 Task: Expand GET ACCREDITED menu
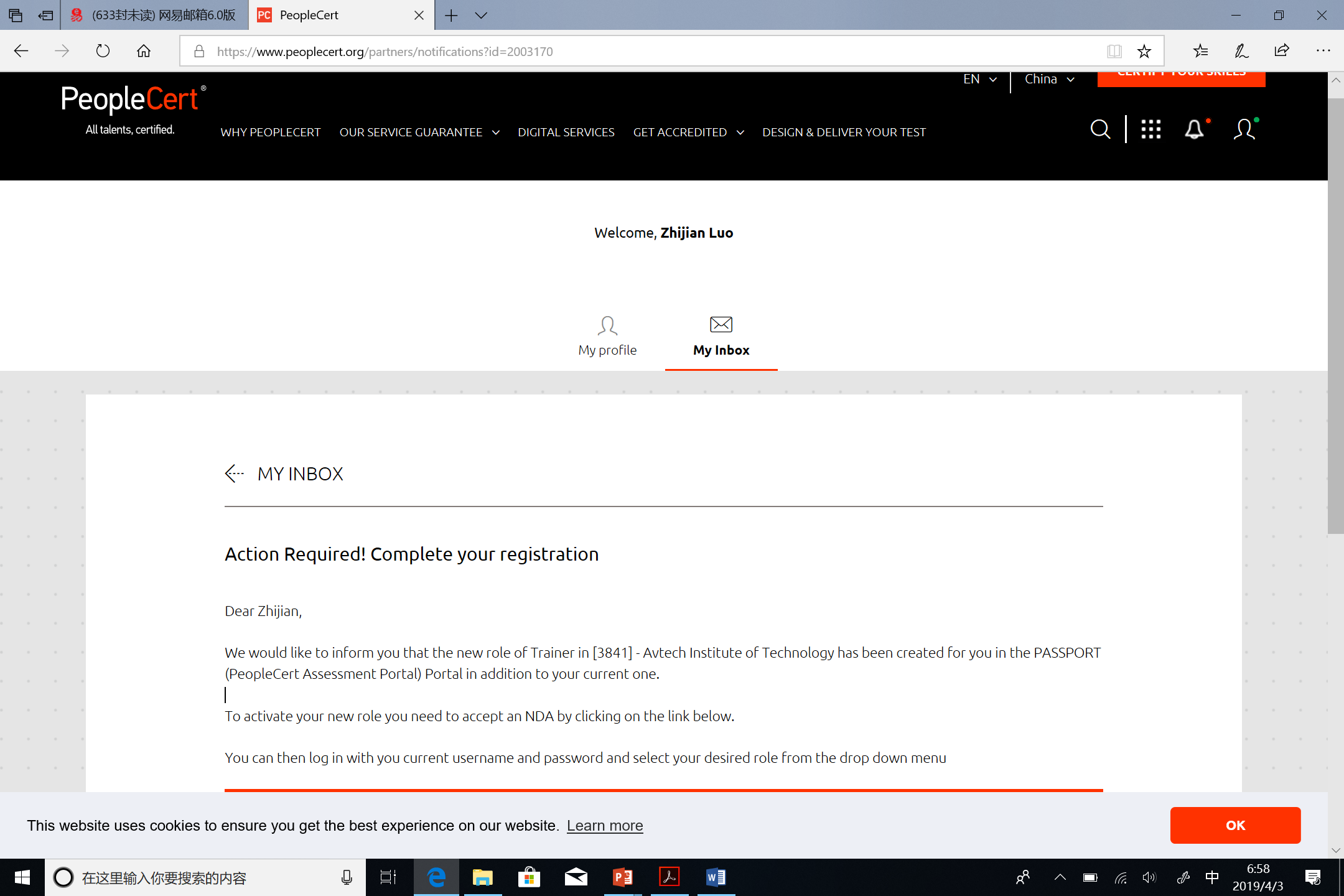(688, 132)
